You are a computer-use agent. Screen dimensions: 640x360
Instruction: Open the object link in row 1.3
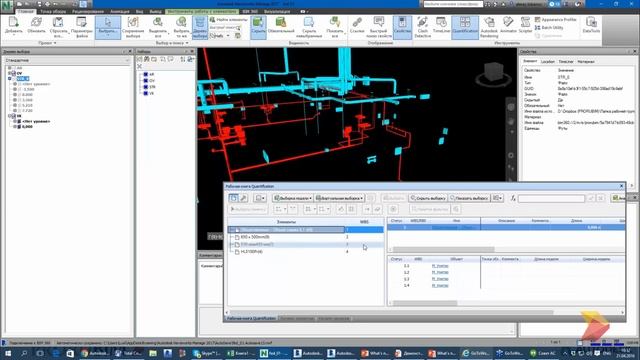pyautogui.click(x=440, y=279)
